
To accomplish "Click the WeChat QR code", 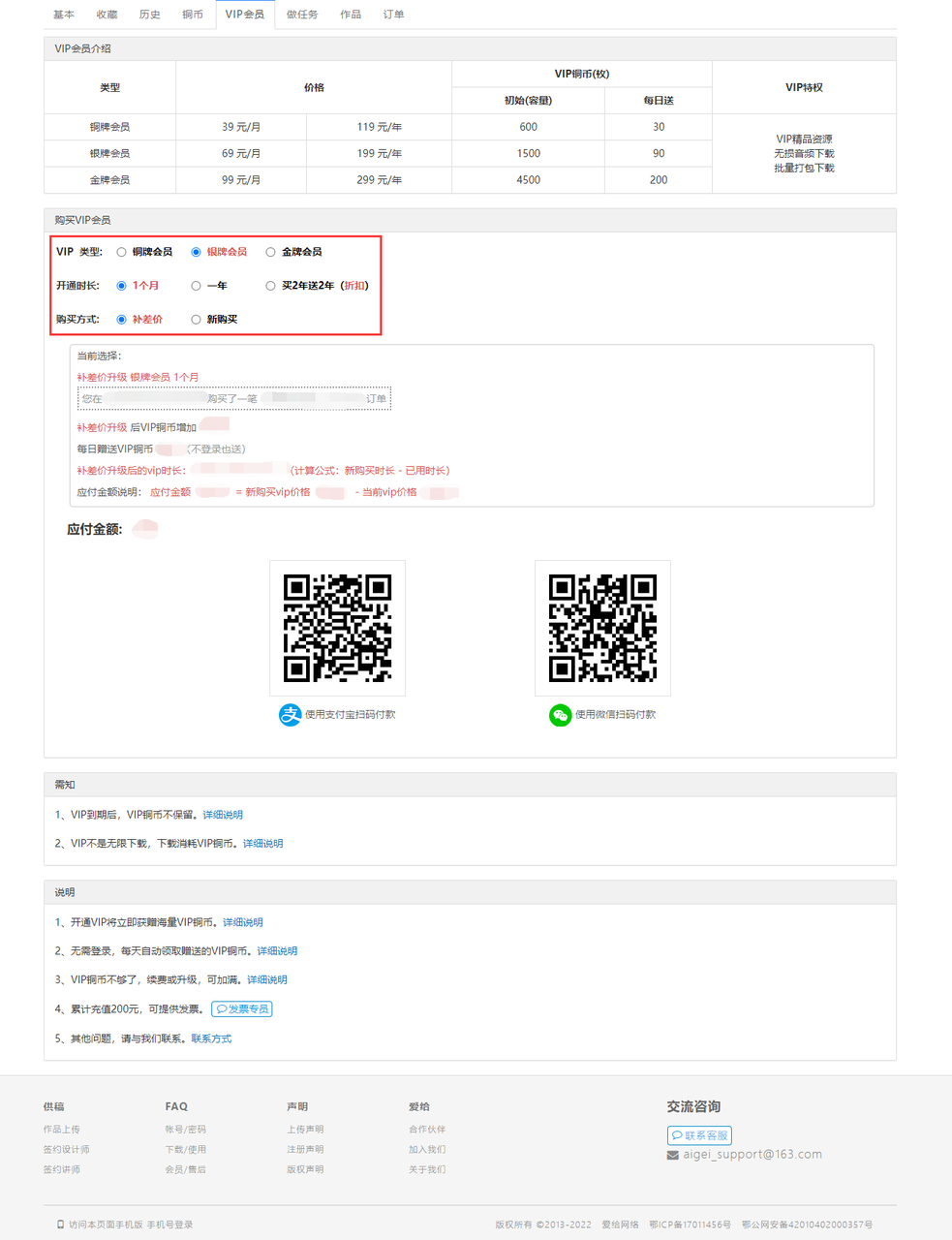I will [x=602, y=628].
